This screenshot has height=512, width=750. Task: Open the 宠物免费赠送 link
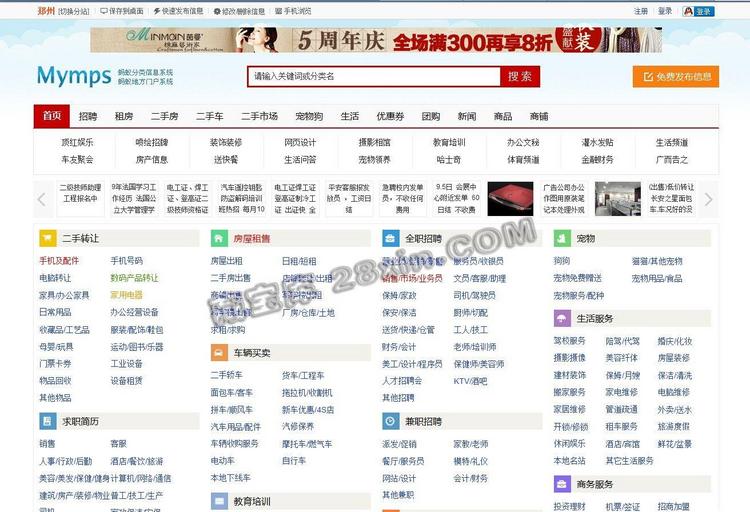point(577,278)
